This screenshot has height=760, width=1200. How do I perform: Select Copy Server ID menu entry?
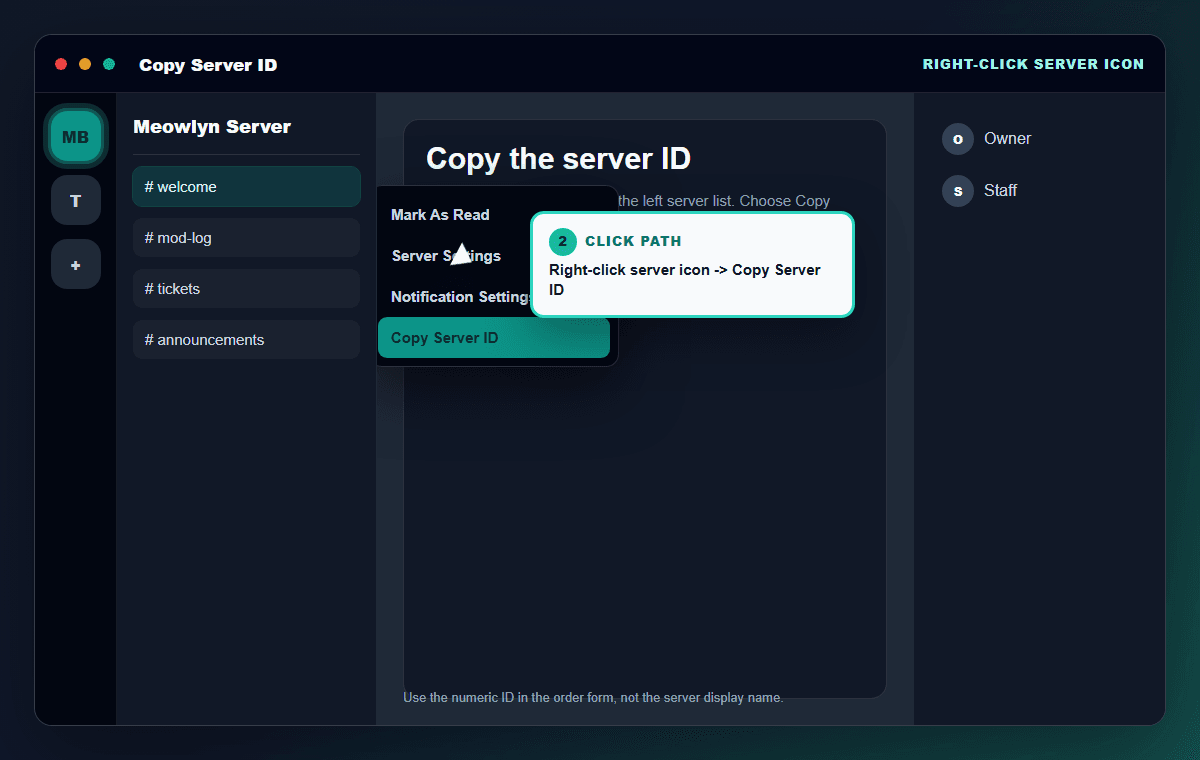click(494, 338)
